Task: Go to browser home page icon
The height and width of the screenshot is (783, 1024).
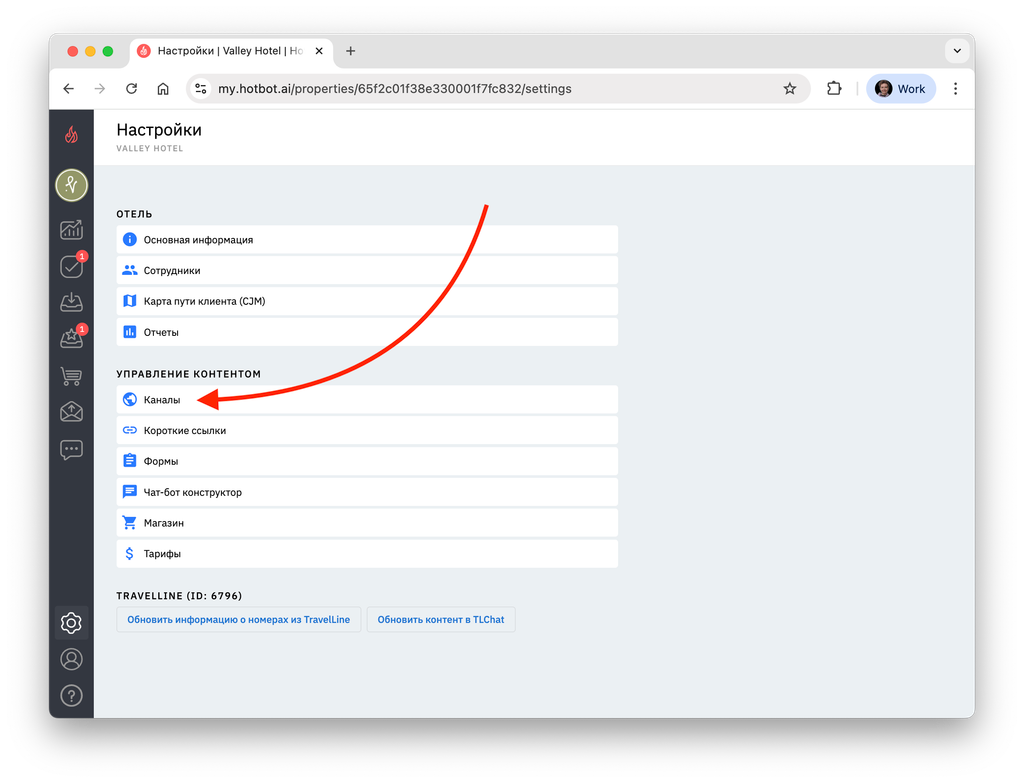Action: (x=163, y=89)
